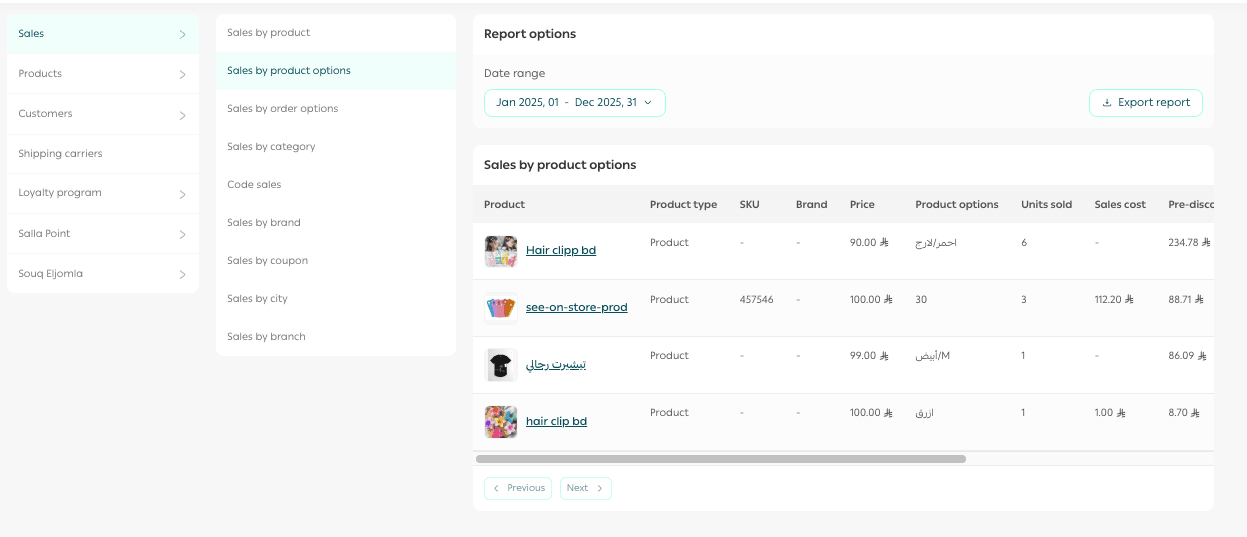Open the hair clip bd product link
The image size is (1247, 537).
(x=556, y=422)
